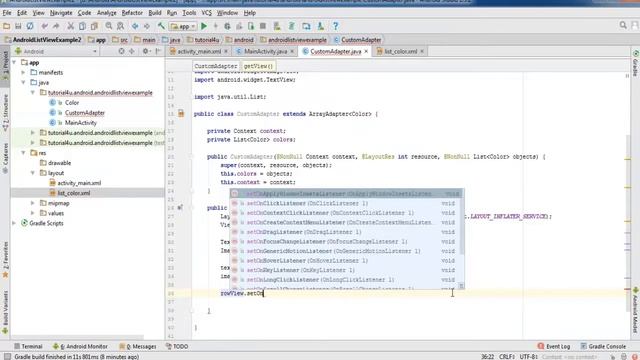Open the project panel settings gear
Viewport: 640px width, 360px height.
click(x=146, y=51)
